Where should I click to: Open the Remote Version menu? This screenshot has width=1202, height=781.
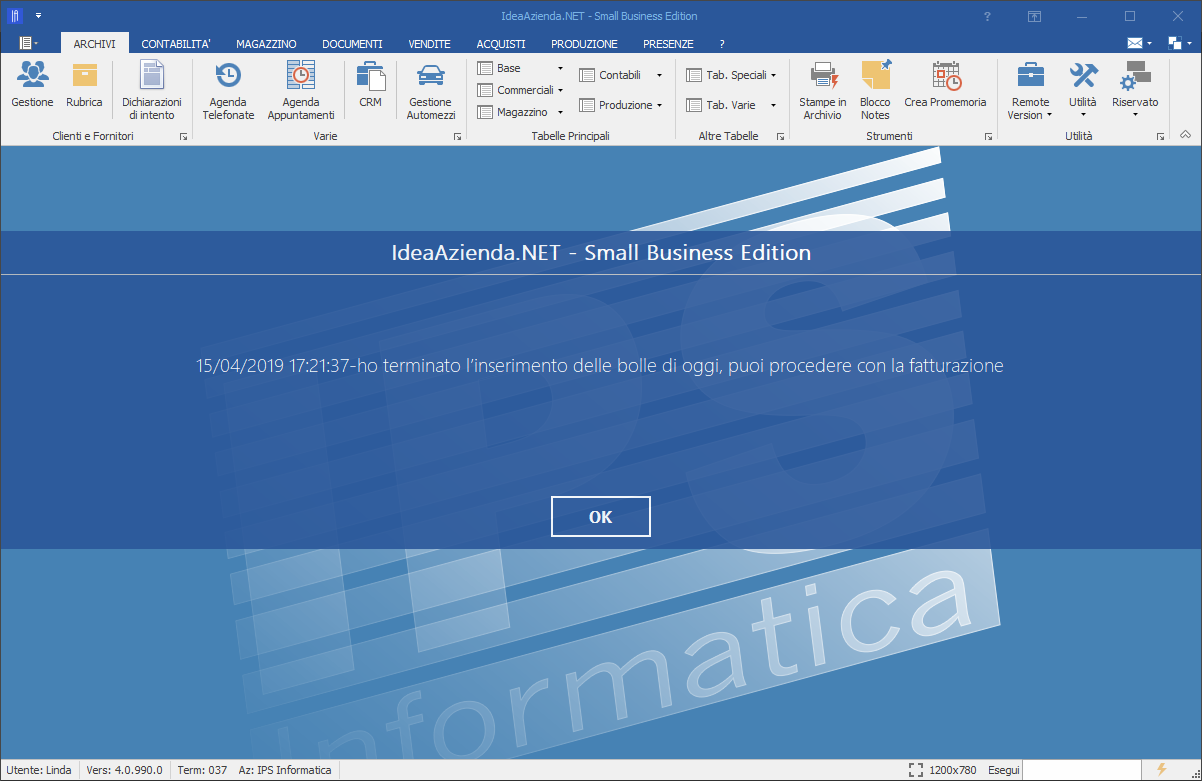tap(1030, 91)
